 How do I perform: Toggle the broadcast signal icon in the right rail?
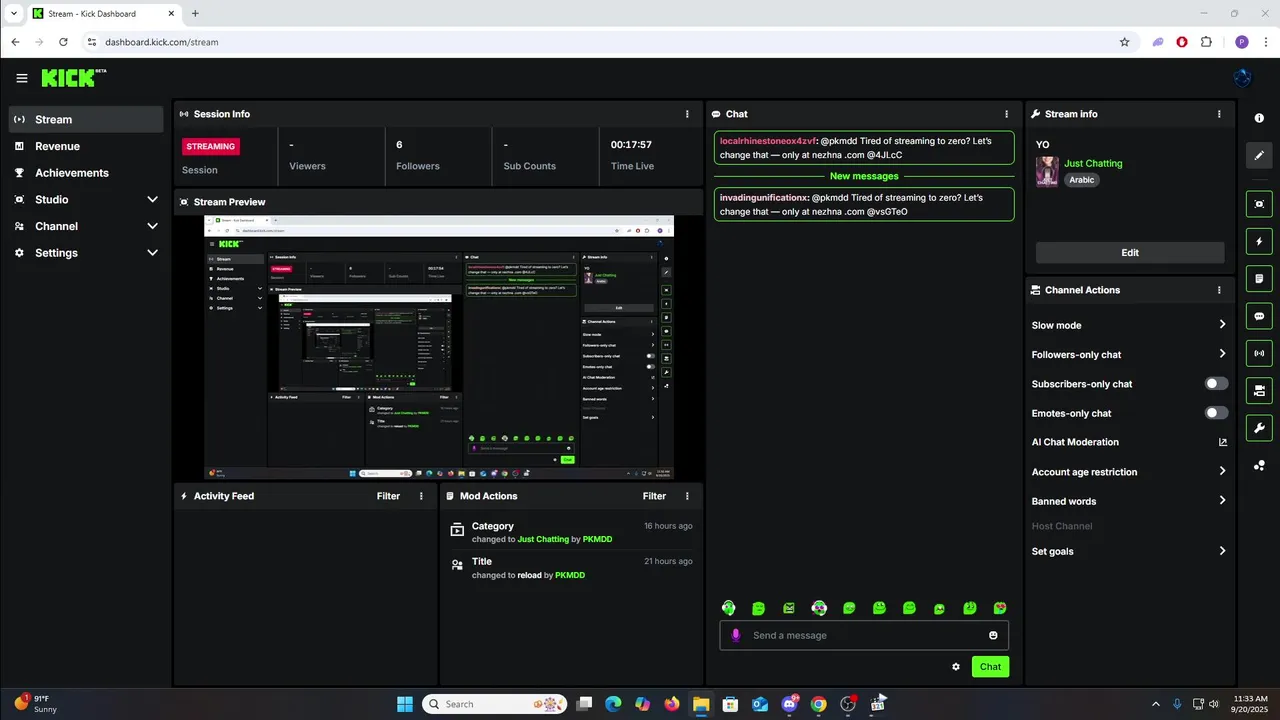(x=1259, y=353)
